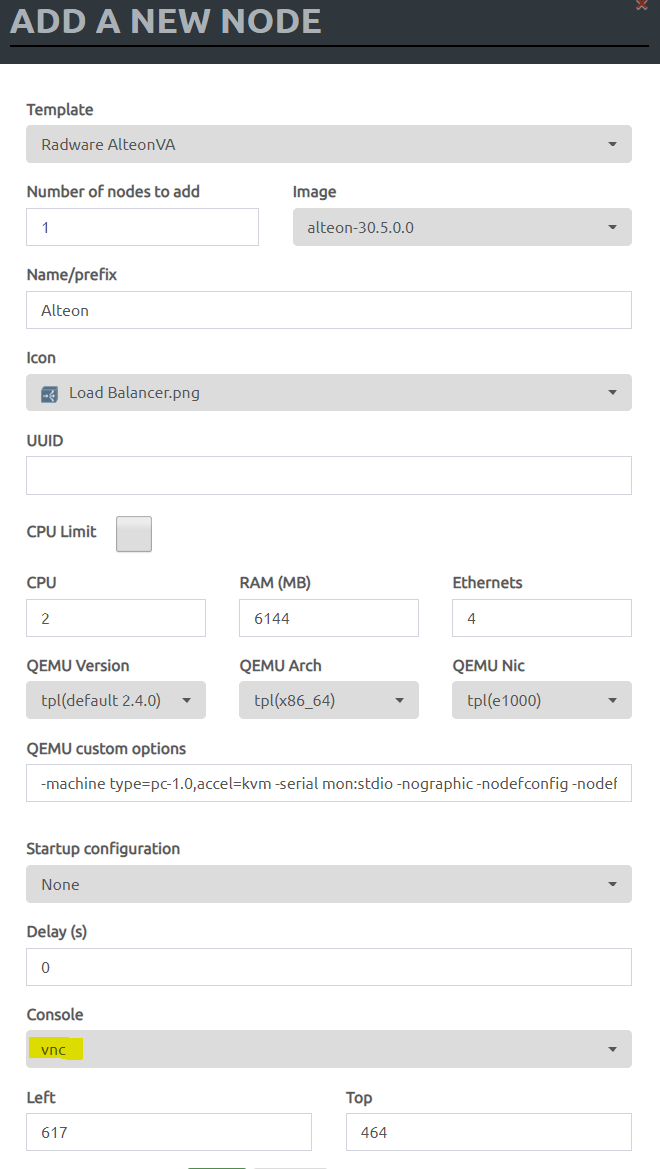Screen dimensions: 660x1169
Task: Click the CPU field with value 2
Action: (x=116, y=618)
